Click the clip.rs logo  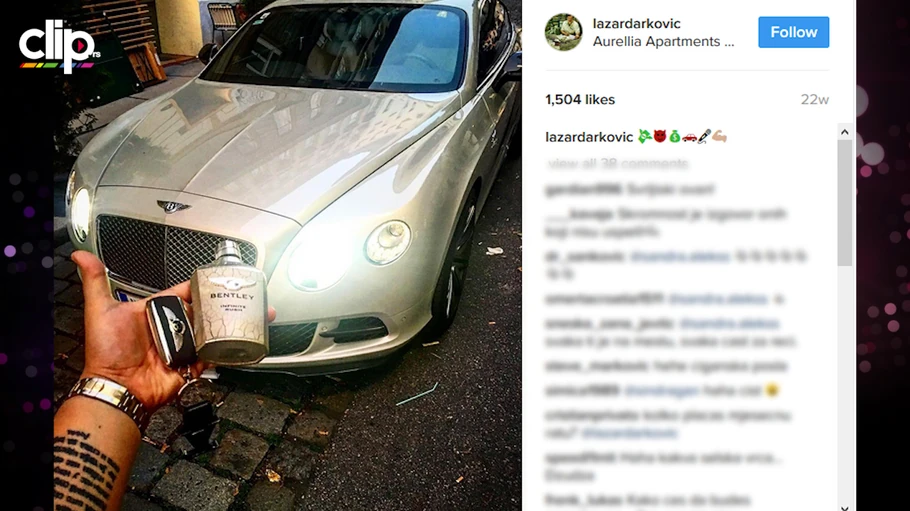[59, 46]
